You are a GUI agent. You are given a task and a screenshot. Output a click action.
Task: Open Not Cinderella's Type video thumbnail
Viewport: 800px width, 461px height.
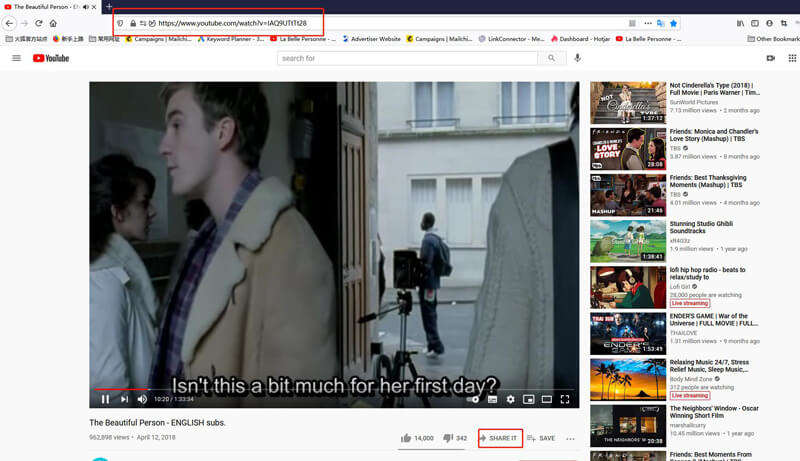[628, 103]
